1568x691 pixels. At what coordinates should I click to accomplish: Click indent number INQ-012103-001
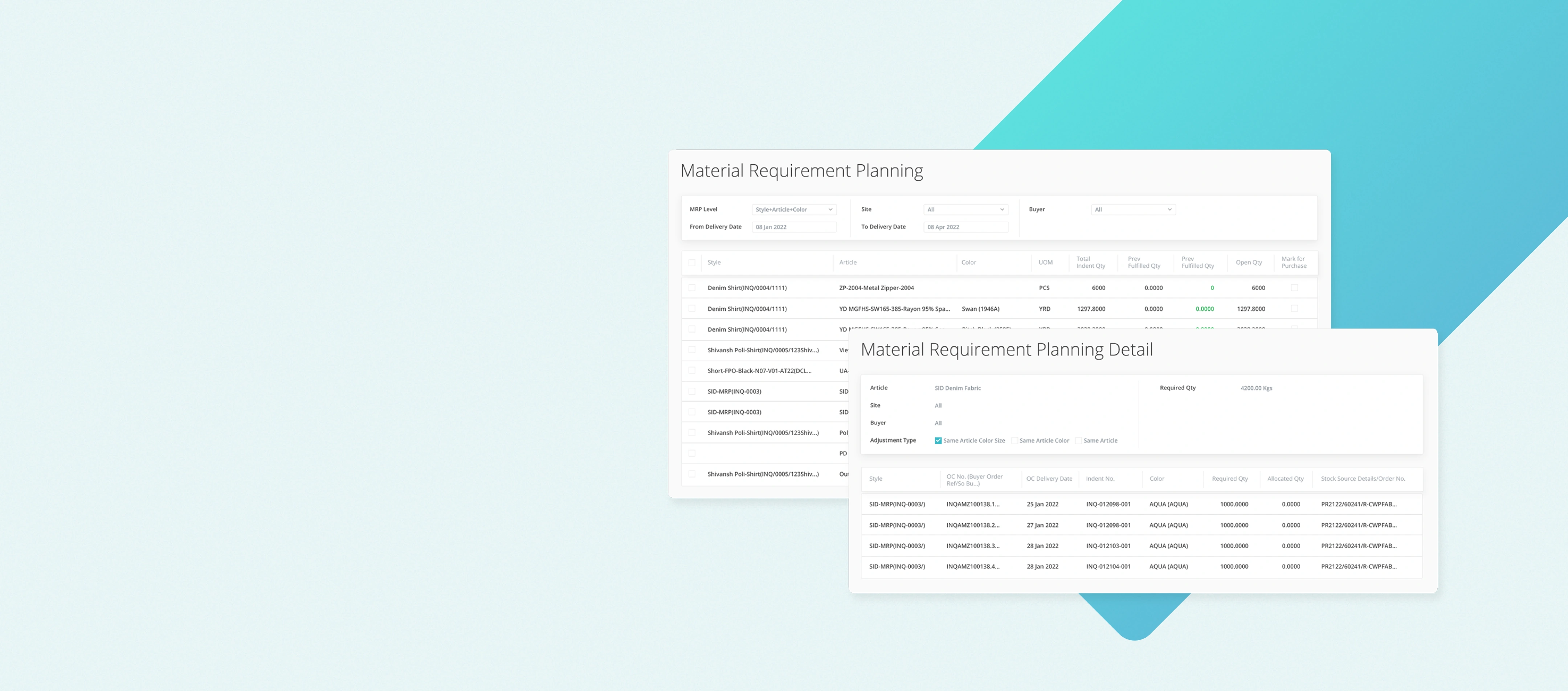pos(1108,546)
